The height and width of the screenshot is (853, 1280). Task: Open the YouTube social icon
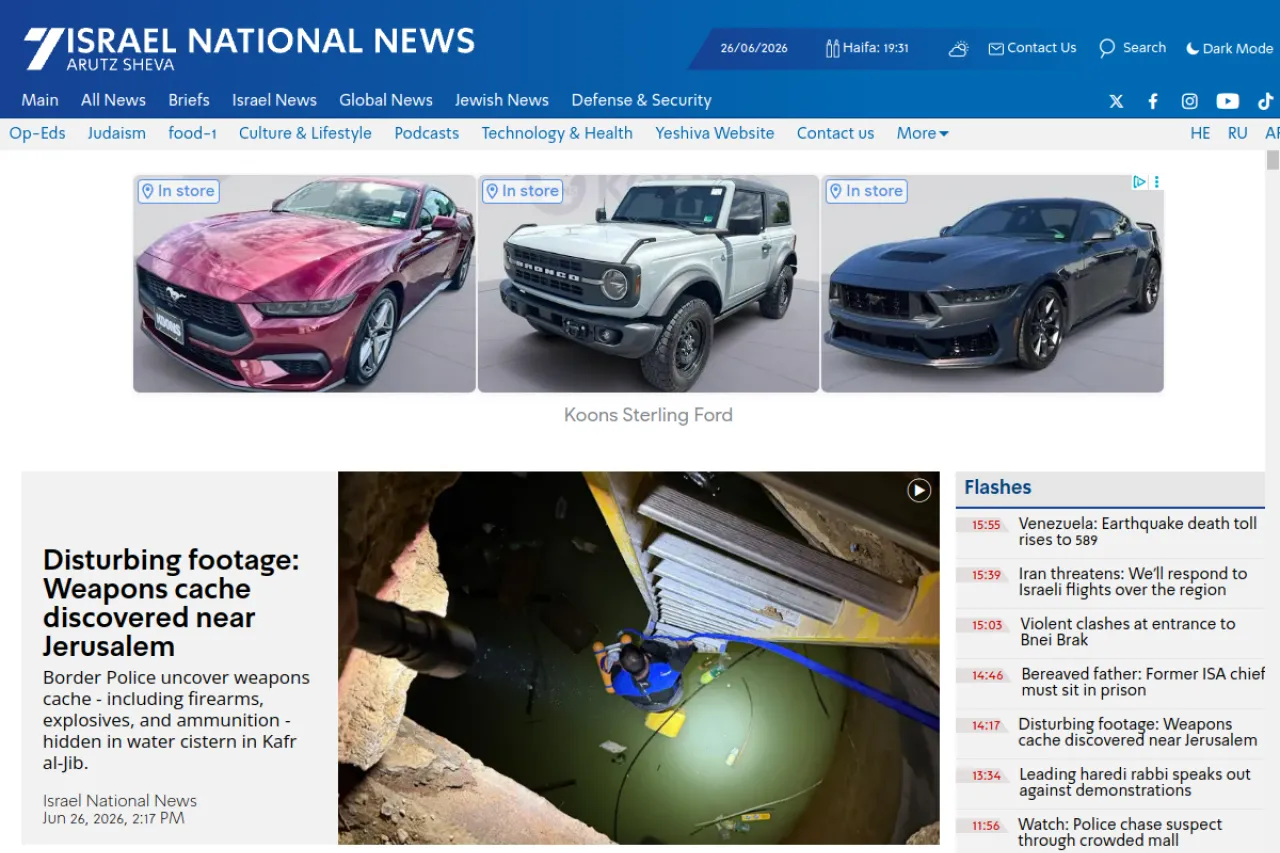(1227, 101)
